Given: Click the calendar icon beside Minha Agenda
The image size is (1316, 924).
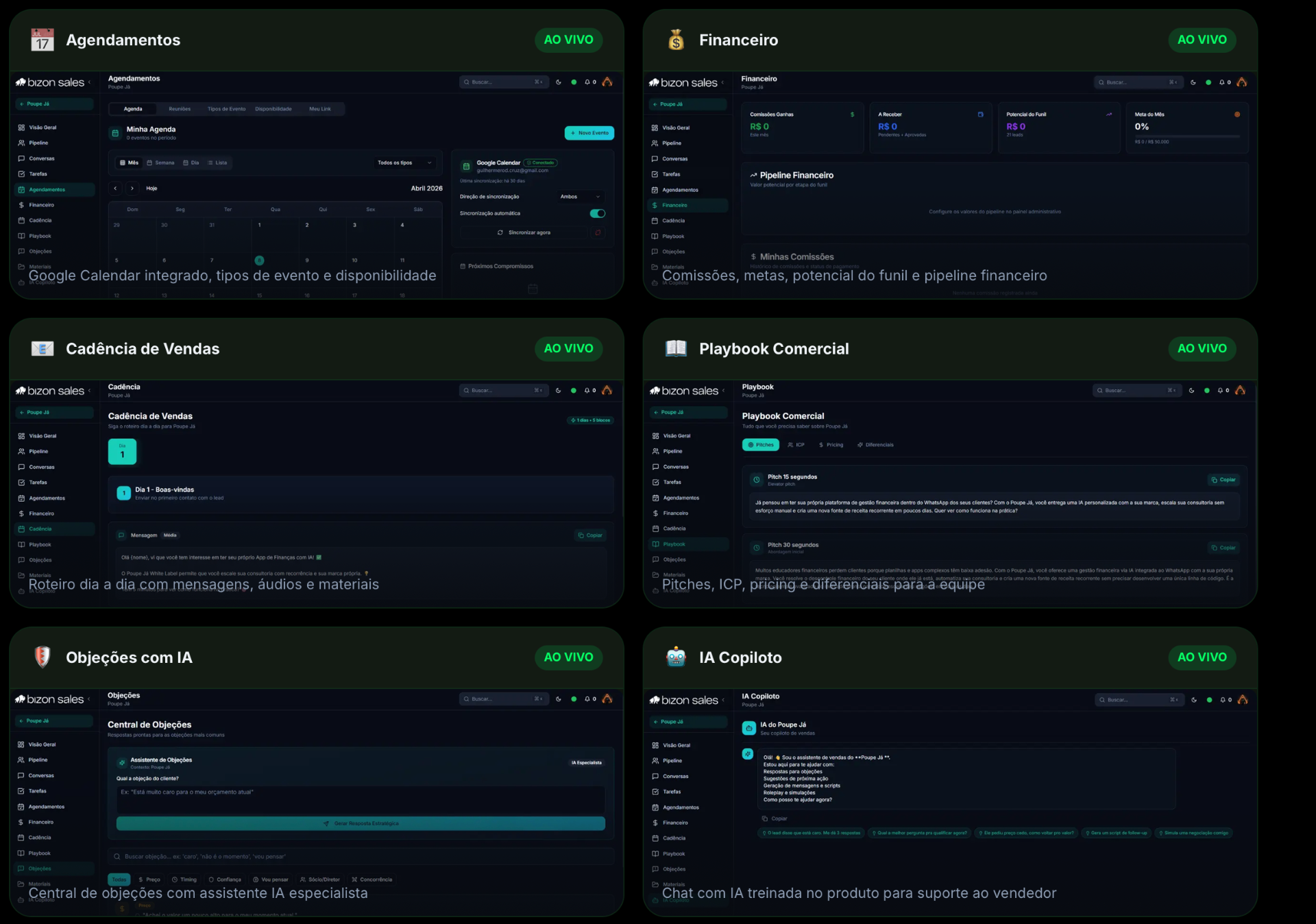Looking at the screenshot, I should pos(115,133).
